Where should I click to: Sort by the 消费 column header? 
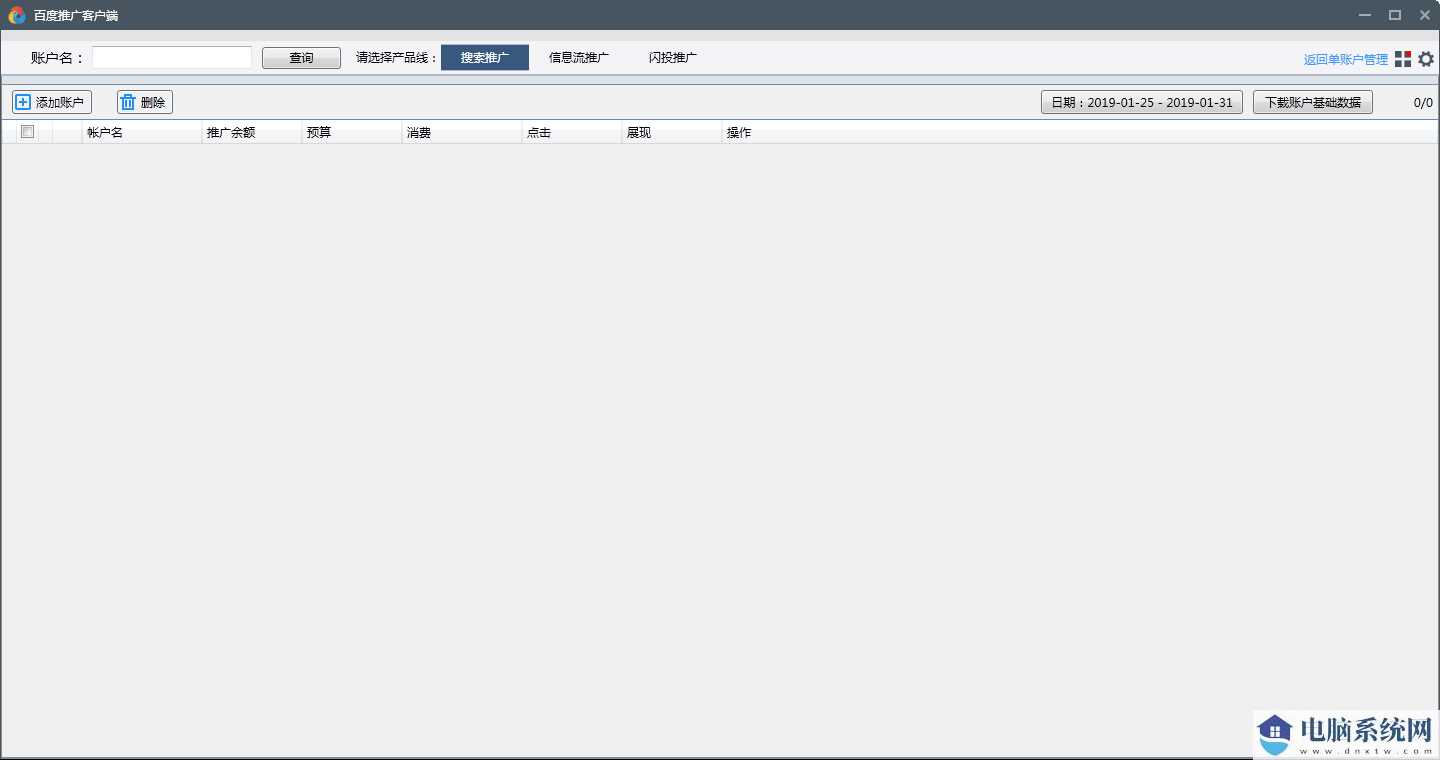tap(462, 132)
